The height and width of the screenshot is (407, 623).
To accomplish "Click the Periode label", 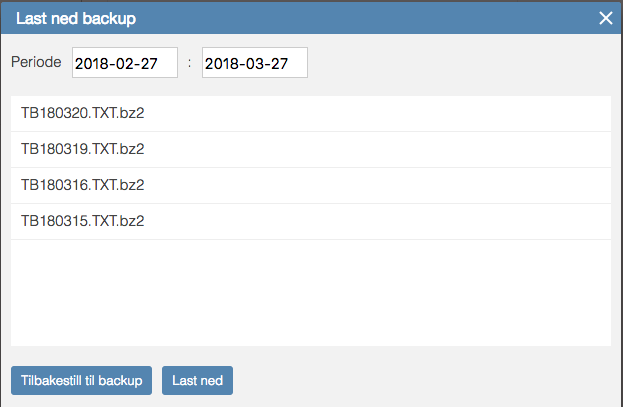I will [x=36, y=62].
